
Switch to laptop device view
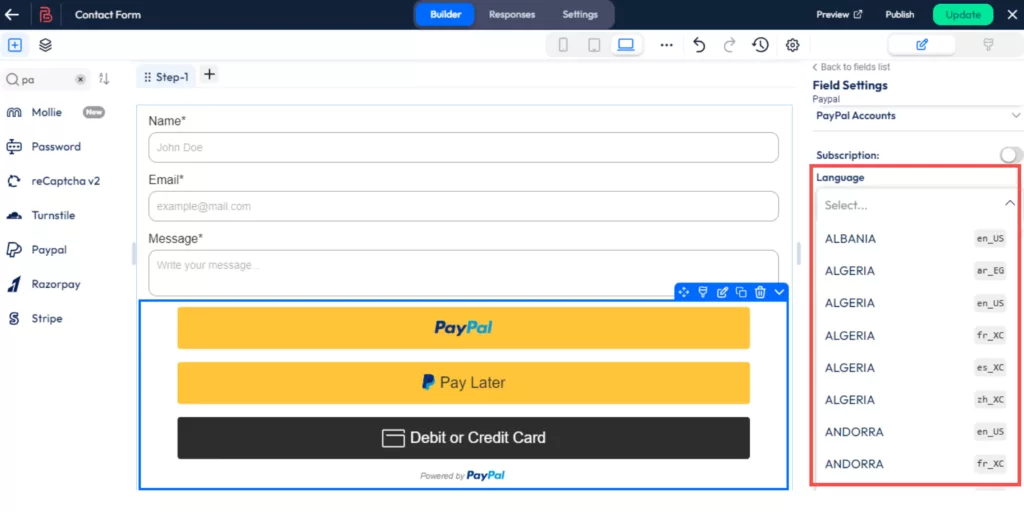(x=626, y=45)
